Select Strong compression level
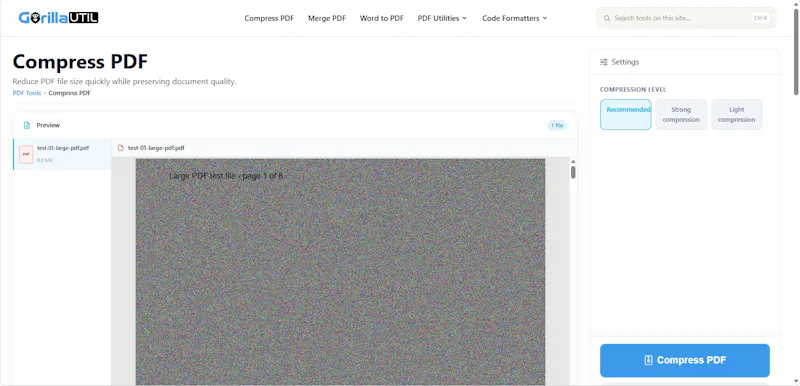800x386 pixels. [x=681, y=114]
